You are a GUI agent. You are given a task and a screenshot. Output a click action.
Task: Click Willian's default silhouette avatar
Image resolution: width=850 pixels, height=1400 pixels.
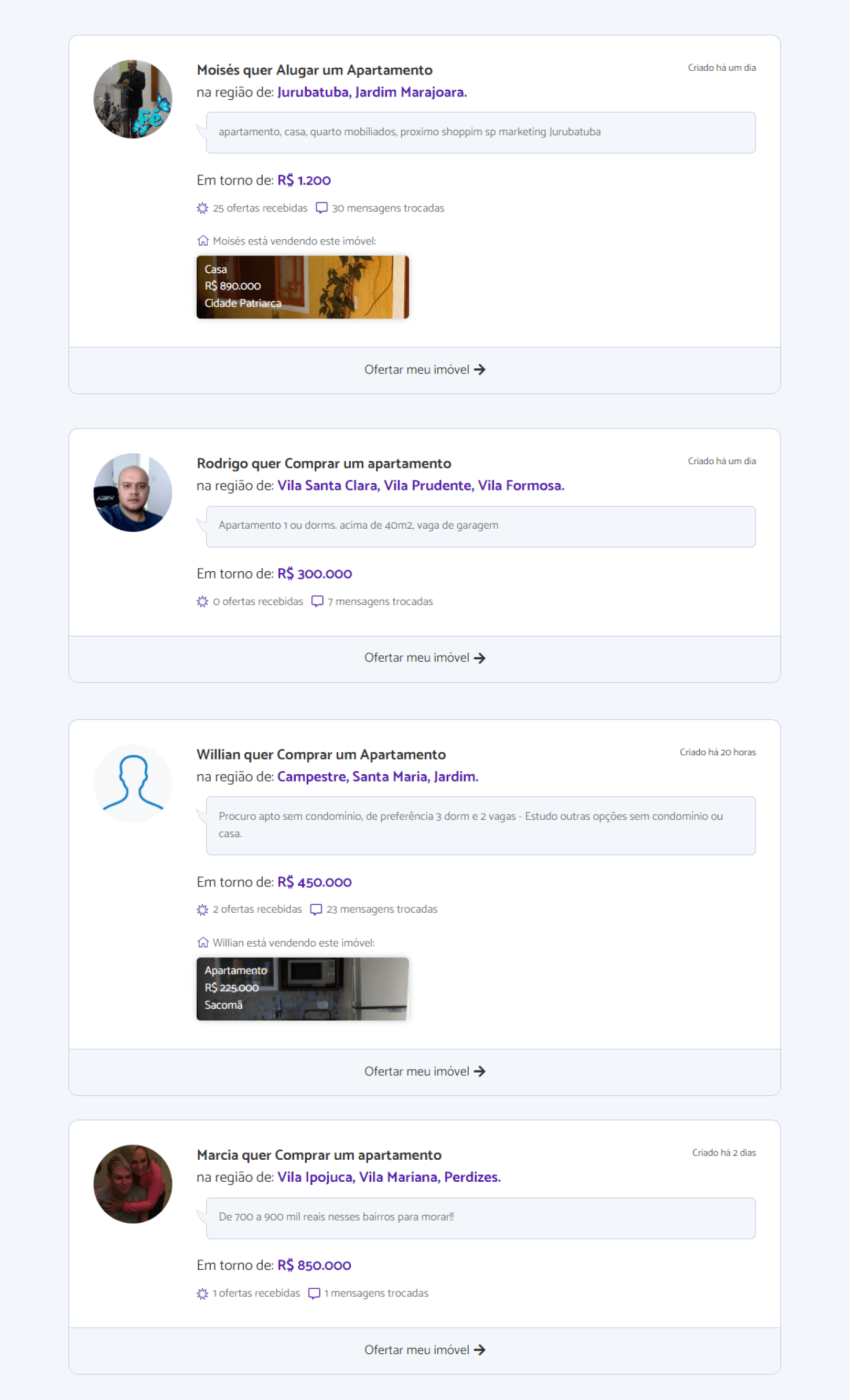[x=132, y=783]
